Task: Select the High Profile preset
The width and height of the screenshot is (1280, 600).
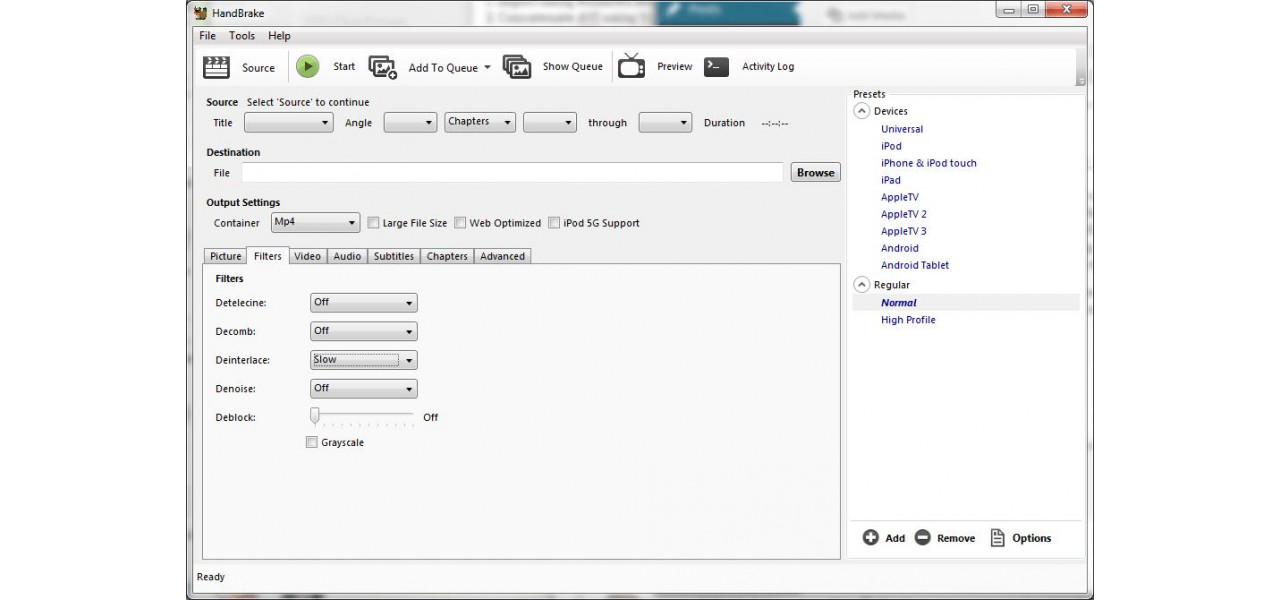Action: (x=908, y=320)
